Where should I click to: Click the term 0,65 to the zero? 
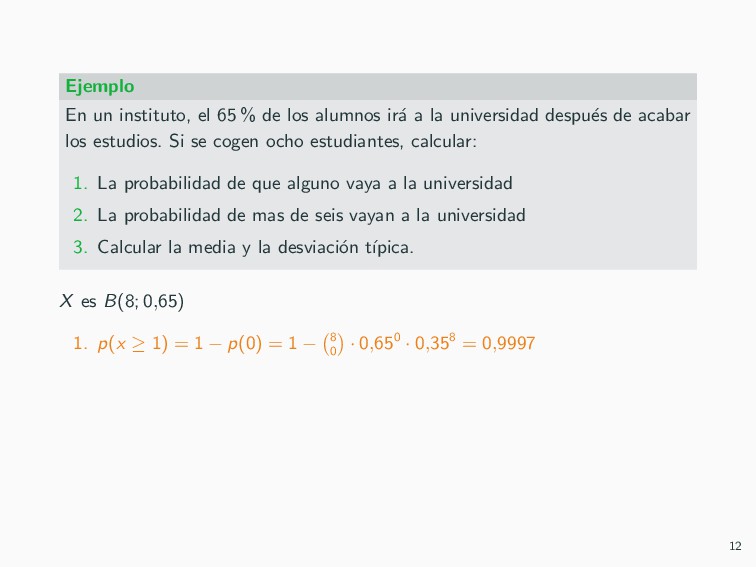pyautogui.click(x=379, y=342)
